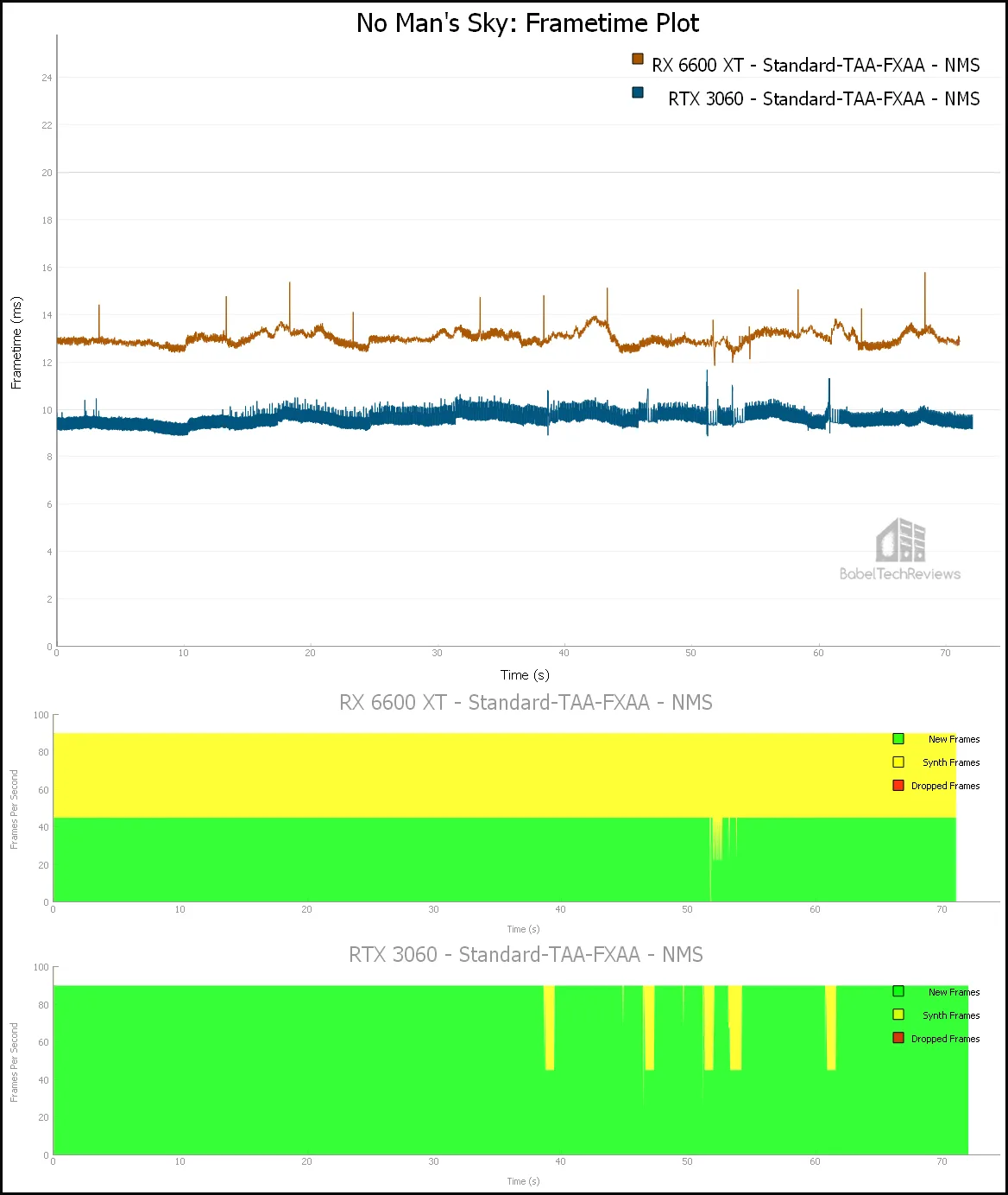The width and height of the screenshot is (1008, 1195).
Task: Click the 24 tick on frametime y-axis
Action: click(47, 78)
